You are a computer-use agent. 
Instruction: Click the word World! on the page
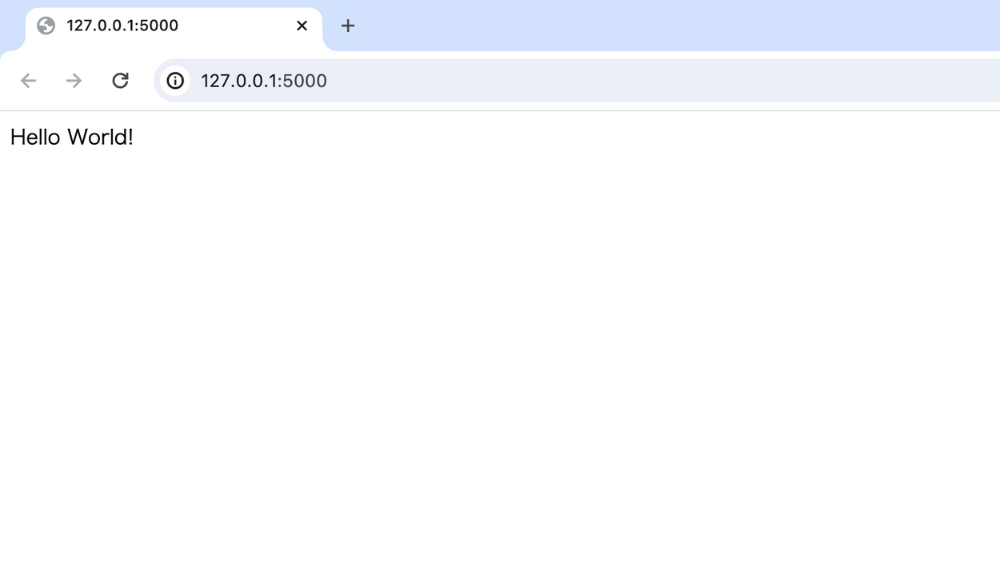pos(100,137)
